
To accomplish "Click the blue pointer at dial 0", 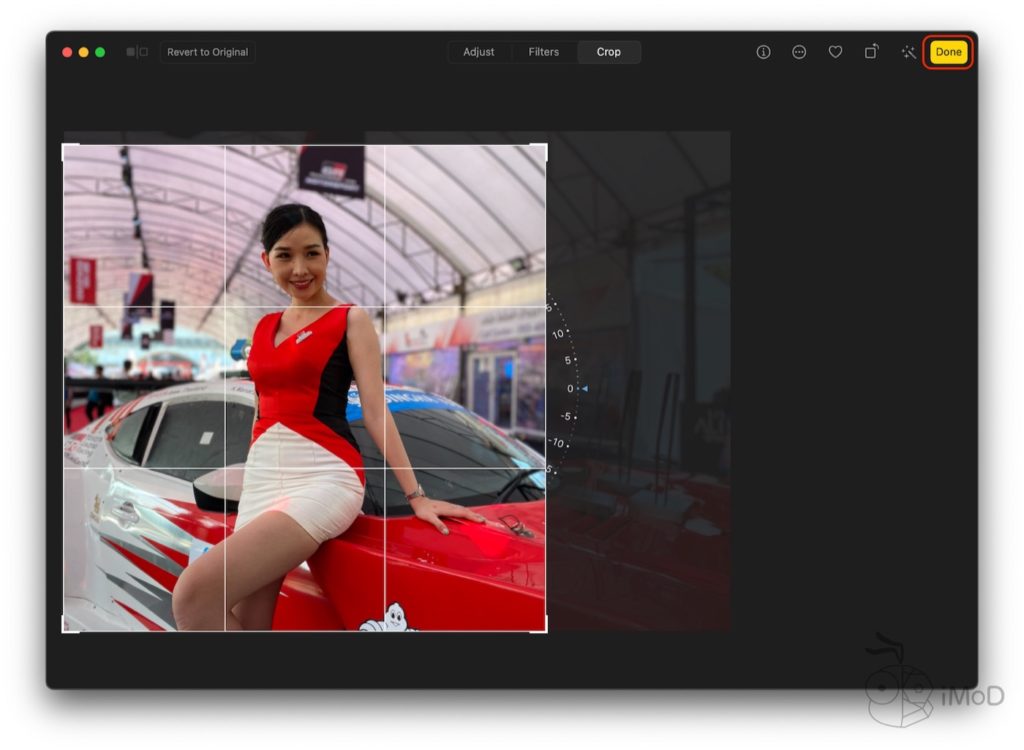I will pyautogui.click(x=585, y=388).
